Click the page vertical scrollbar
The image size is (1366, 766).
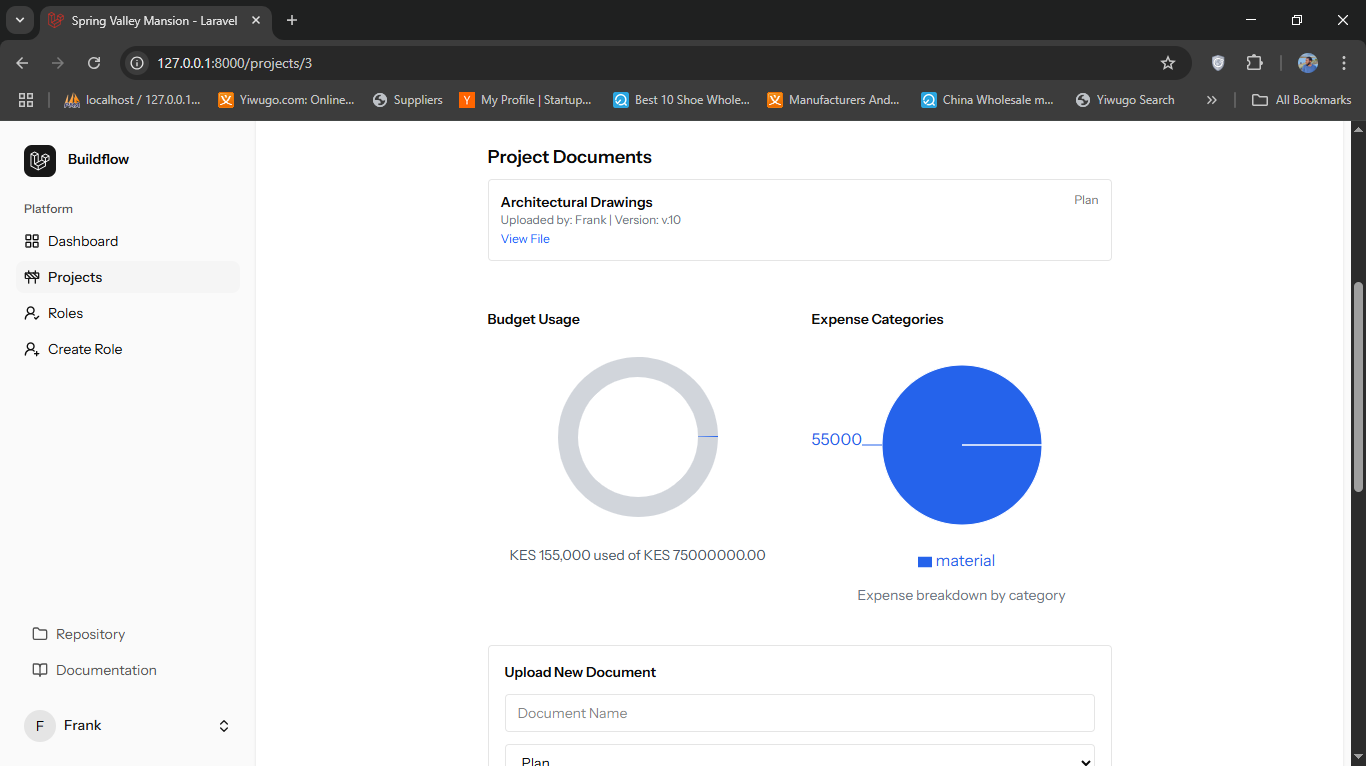coord(1358,387)
